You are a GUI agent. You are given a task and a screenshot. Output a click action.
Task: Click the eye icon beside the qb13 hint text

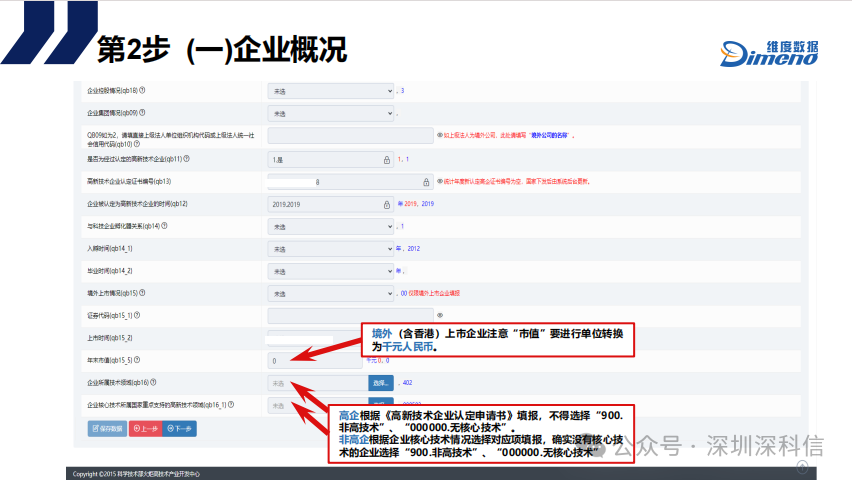tap(440, 181)
